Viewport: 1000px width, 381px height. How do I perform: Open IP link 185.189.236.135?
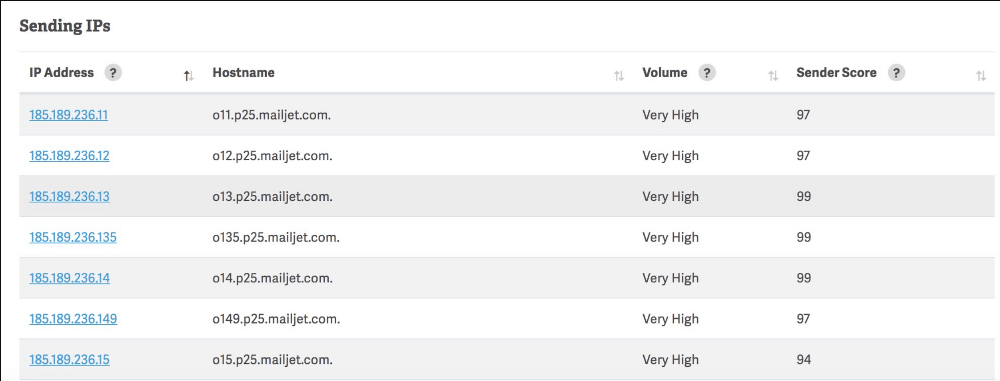coord(73,237)
